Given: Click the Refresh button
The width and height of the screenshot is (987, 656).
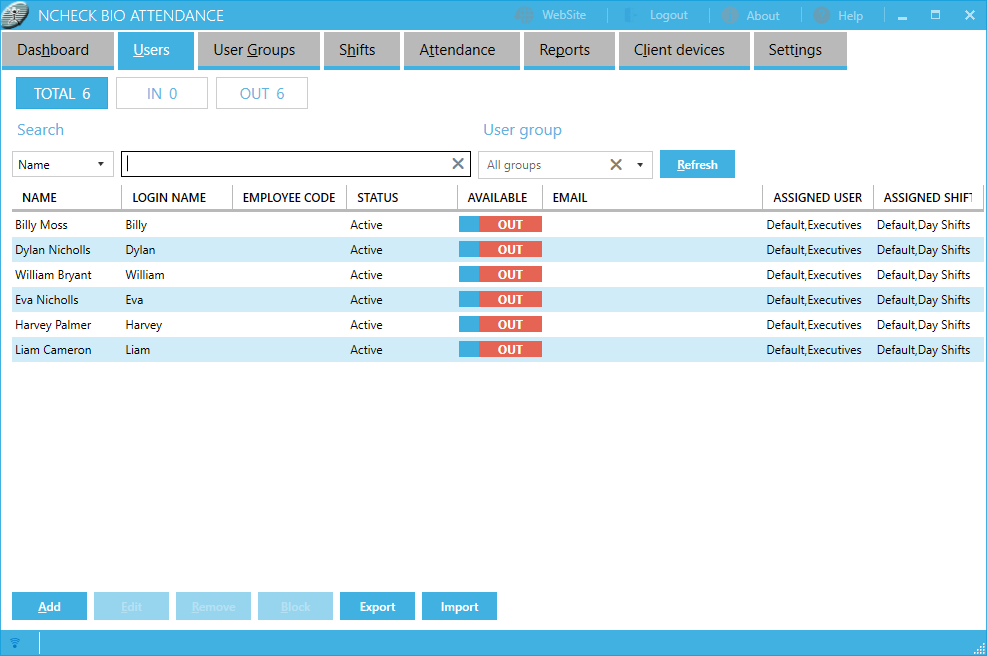Looking at the screenshot, I should (x=697, y=165).
